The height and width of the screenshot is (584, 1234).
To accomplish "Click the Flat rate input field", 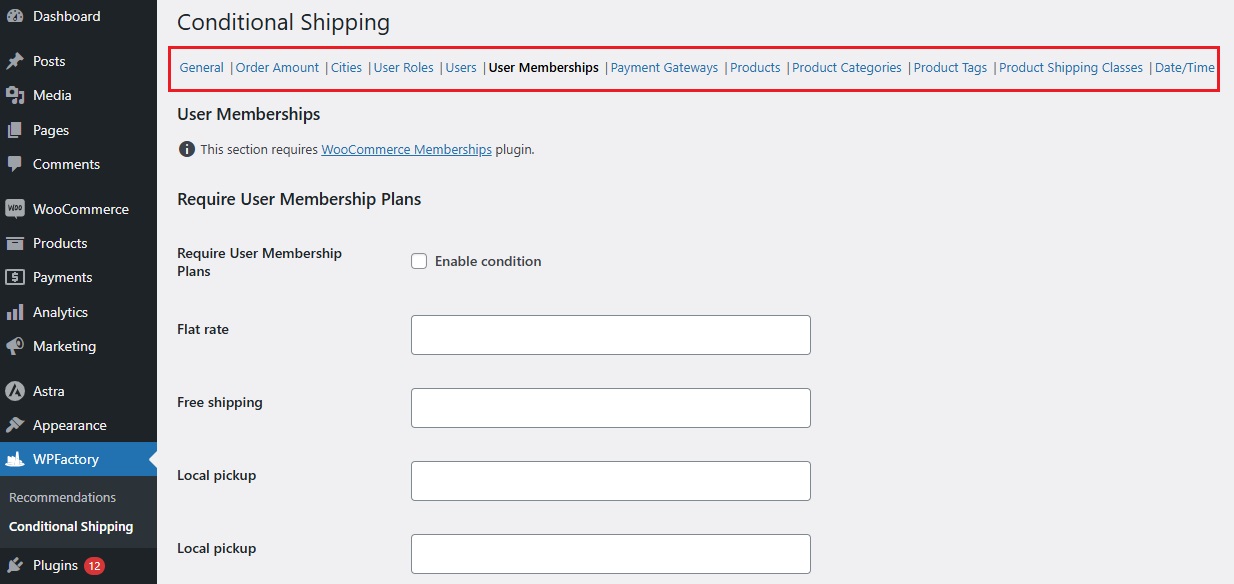I will point(610,335).
